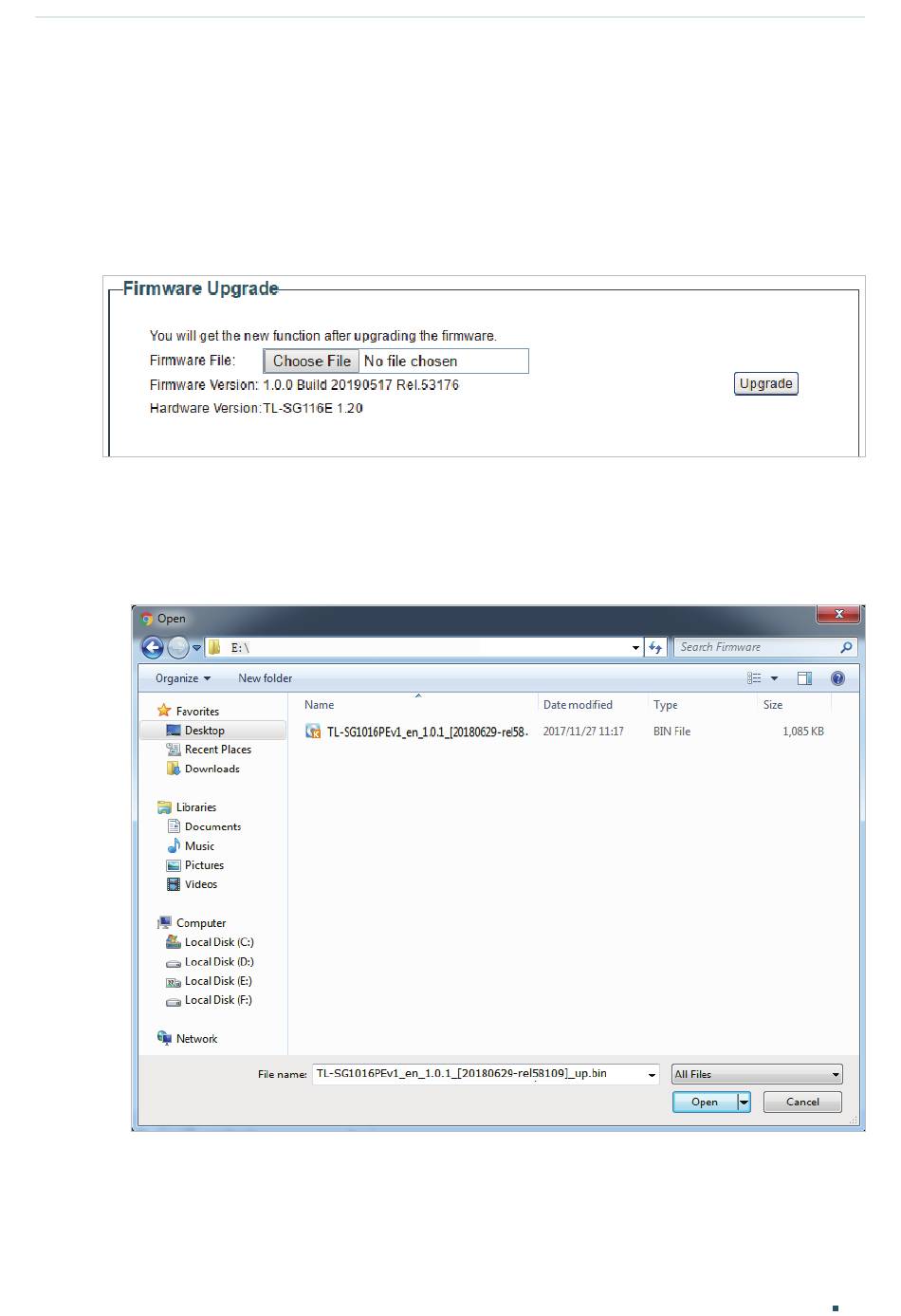
Task: Open the Pictures library
Action: point(205,865)
